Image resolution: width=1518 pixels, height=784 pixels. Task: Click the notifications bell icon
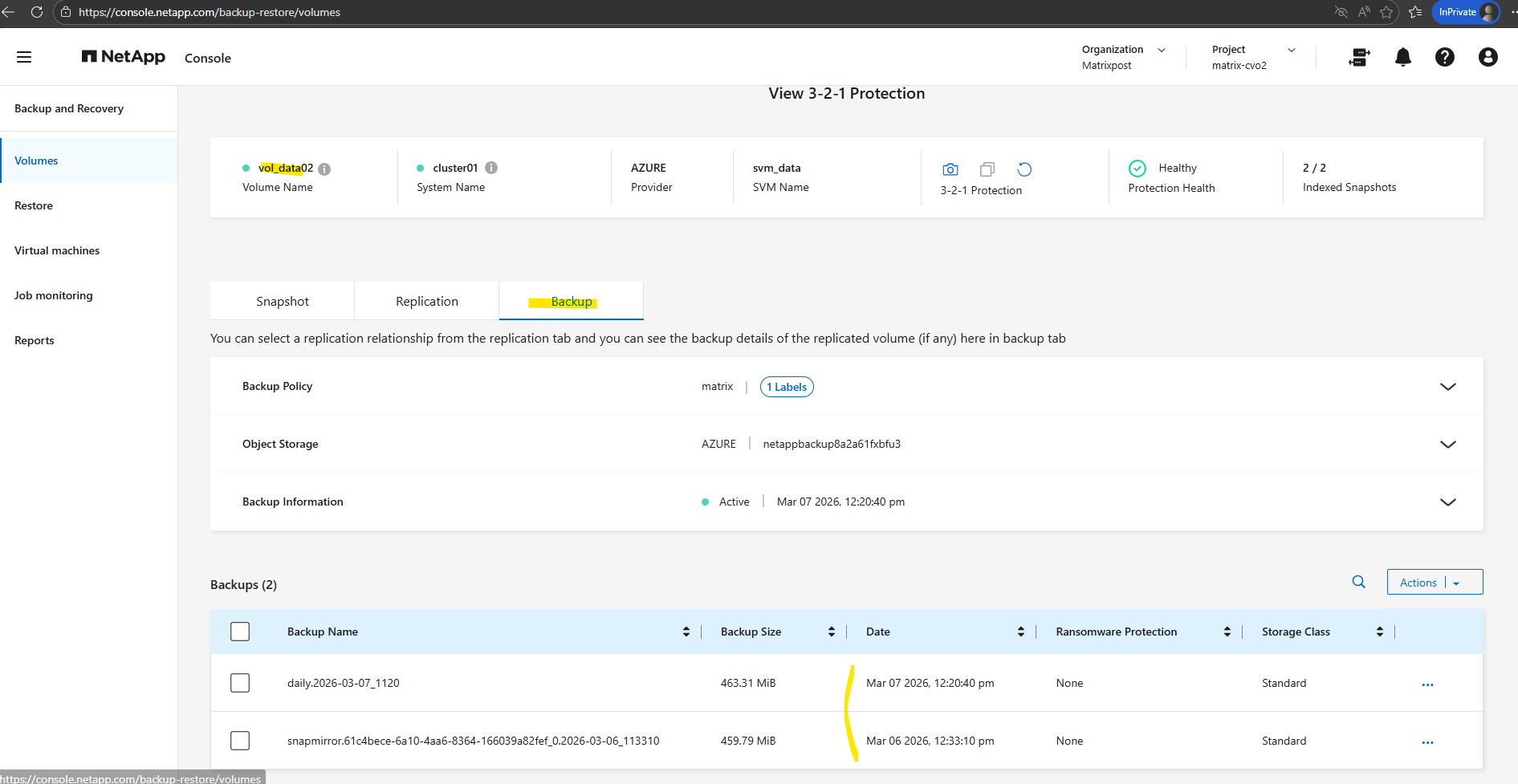point(1402,57)
